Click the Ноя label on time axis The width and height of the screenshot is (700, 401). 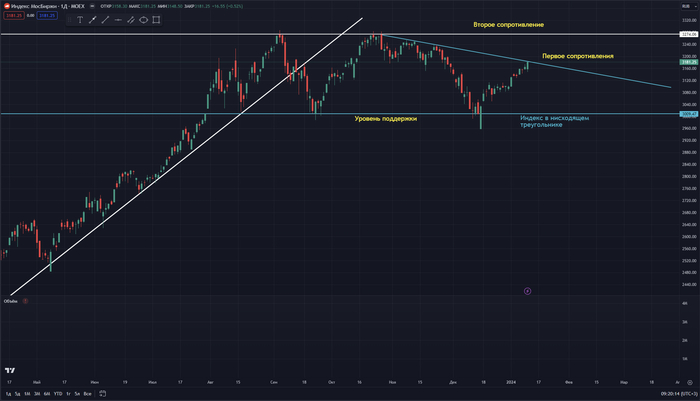tap(392, 382)
